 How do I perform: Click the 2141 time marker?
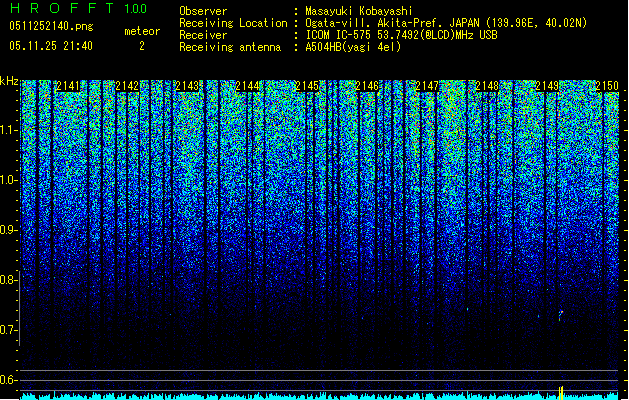(x=68, y=86)
